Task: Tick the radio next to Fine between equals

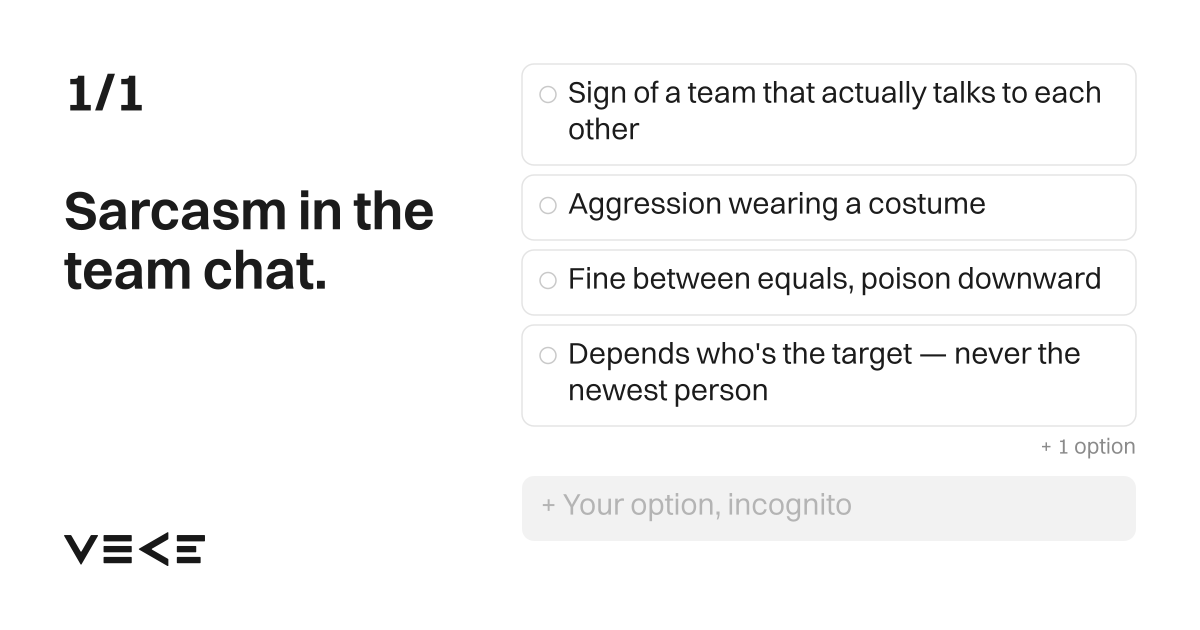Action: click(548, 280)
